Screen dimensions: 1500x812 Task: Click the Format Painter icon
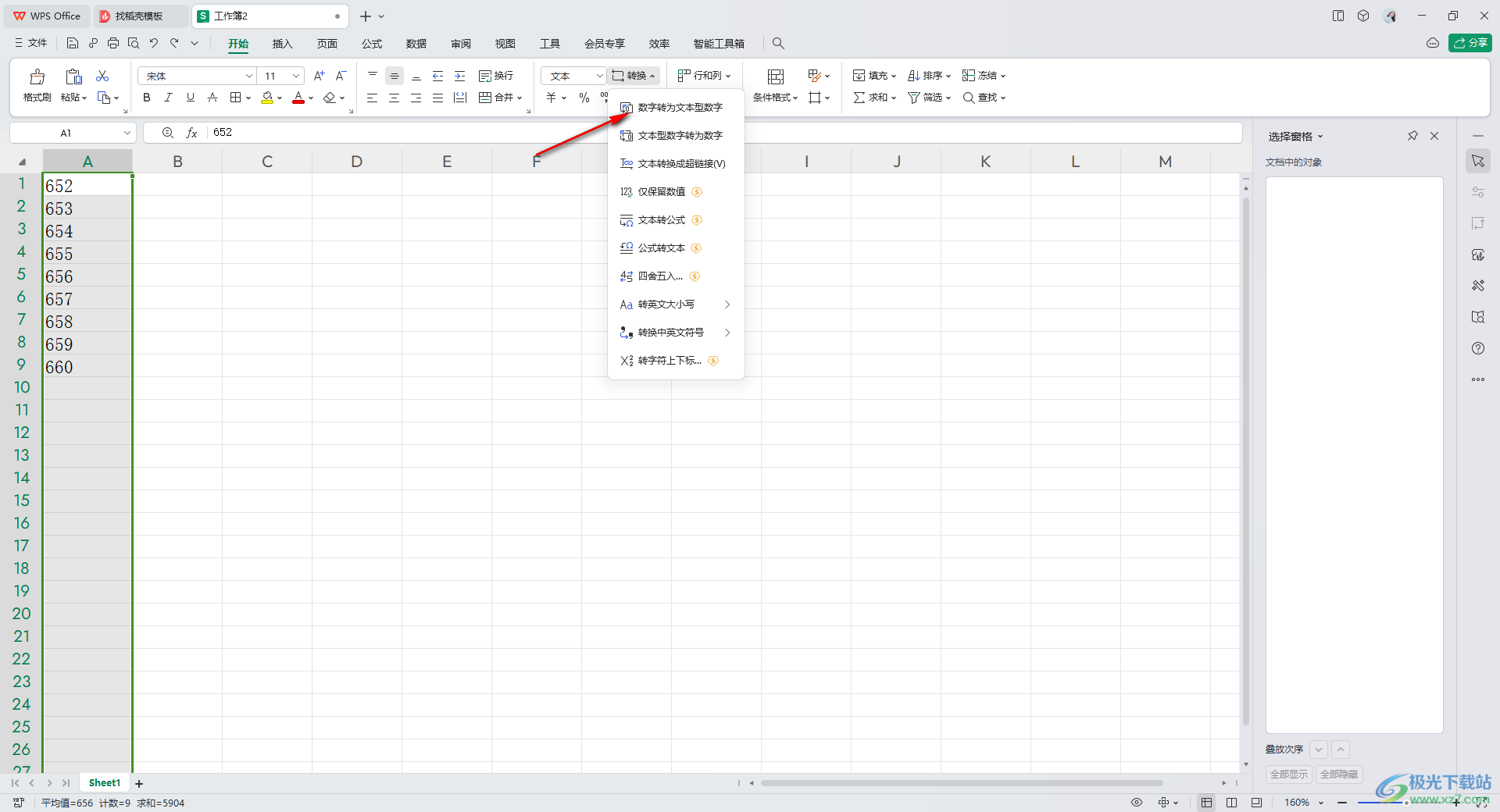pyautogui.click(x=37, y=77)
